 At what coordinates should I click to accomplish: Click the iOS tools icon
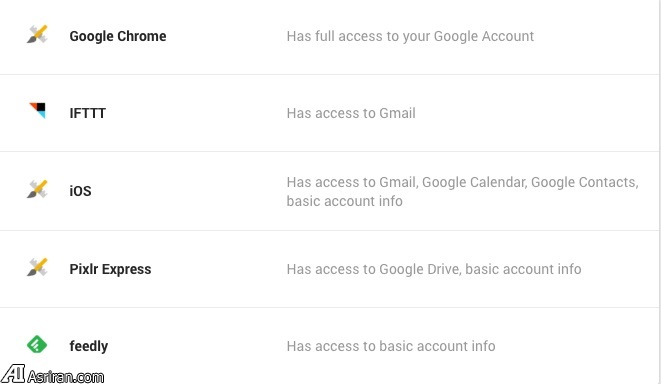click(37, 189)
